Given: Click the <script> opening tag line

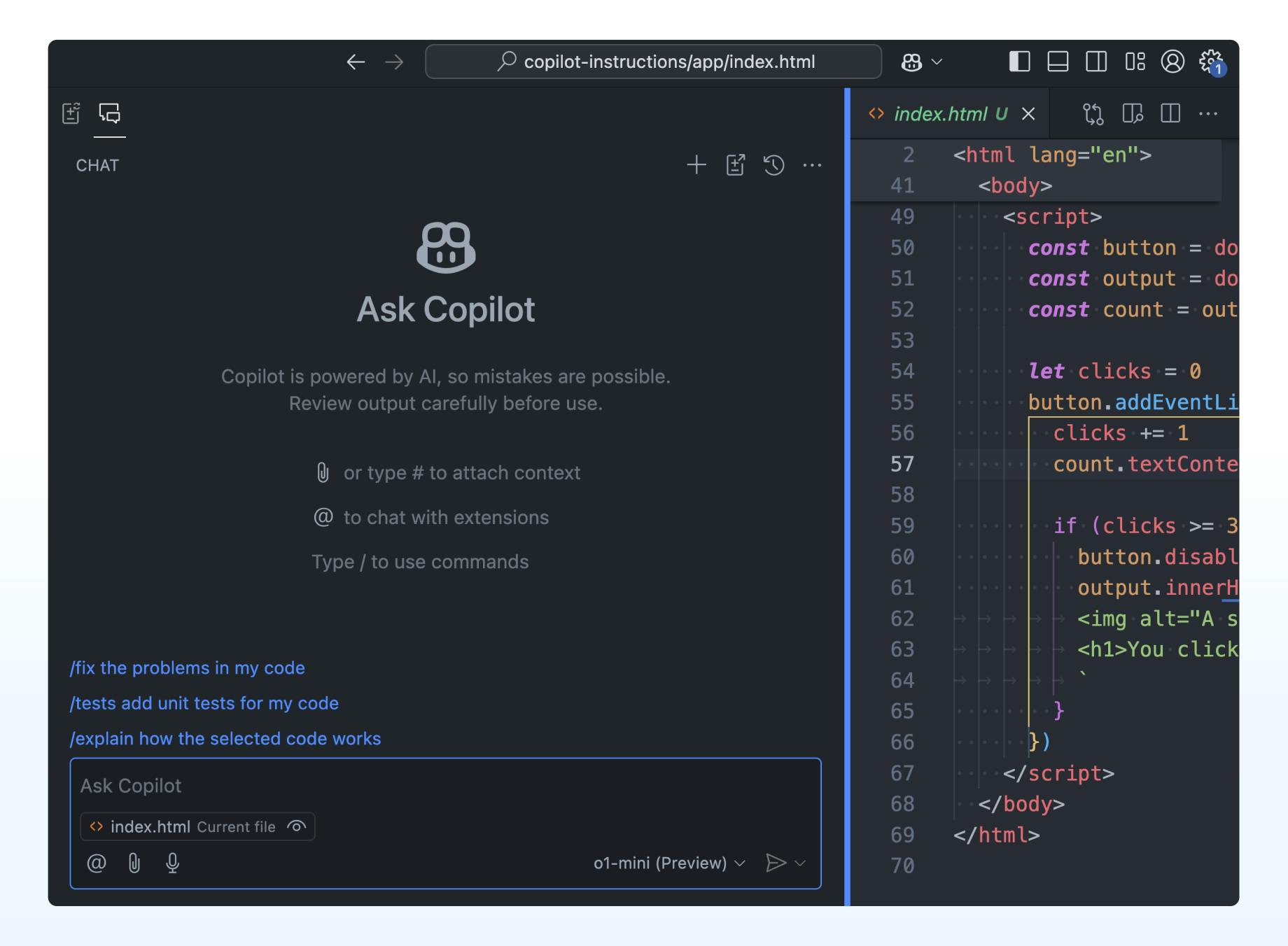Looking at the screenshot, I should click(1052, 217).
